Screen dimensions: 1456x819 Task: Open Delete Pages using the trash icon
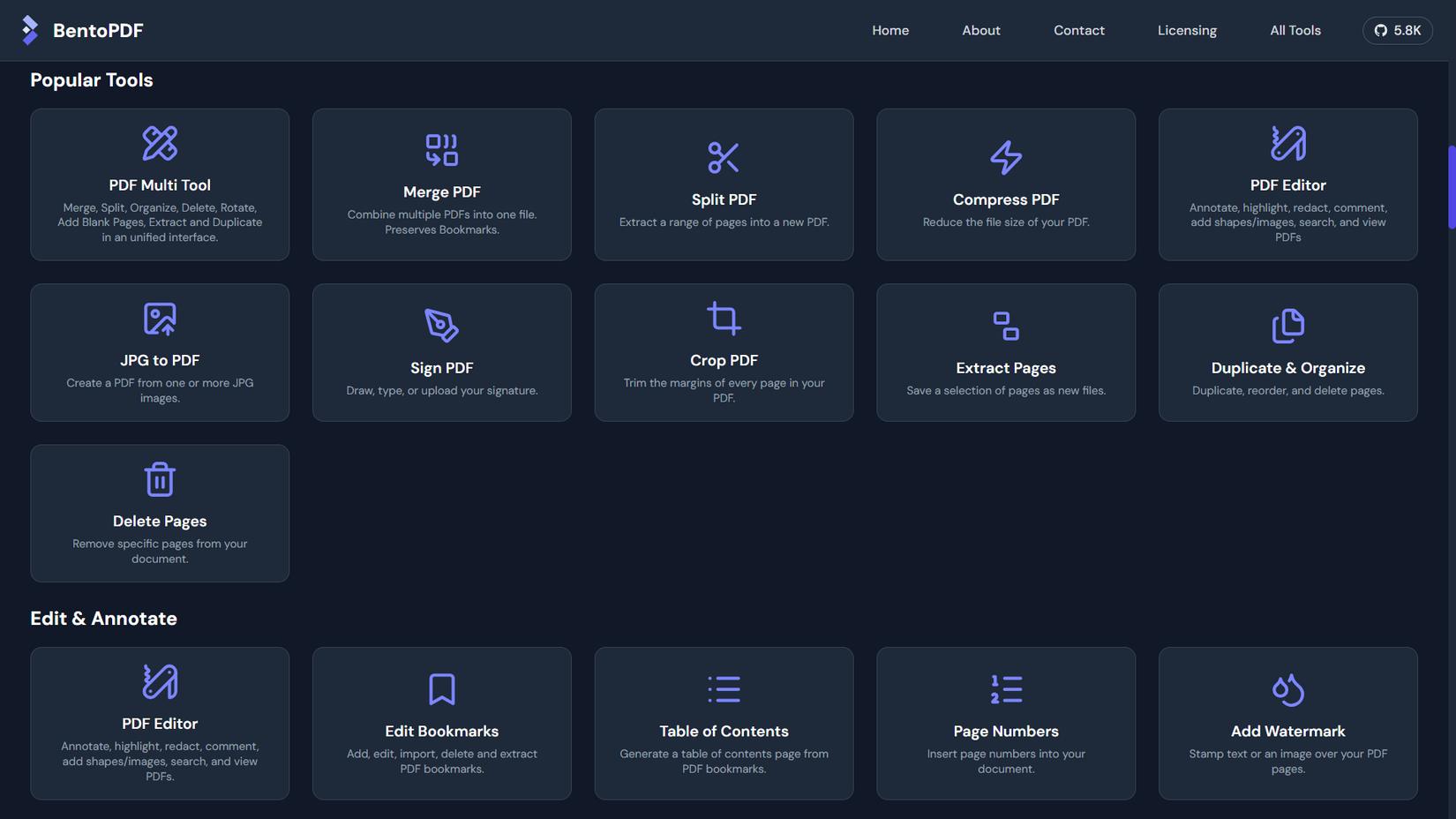[159, 479]
